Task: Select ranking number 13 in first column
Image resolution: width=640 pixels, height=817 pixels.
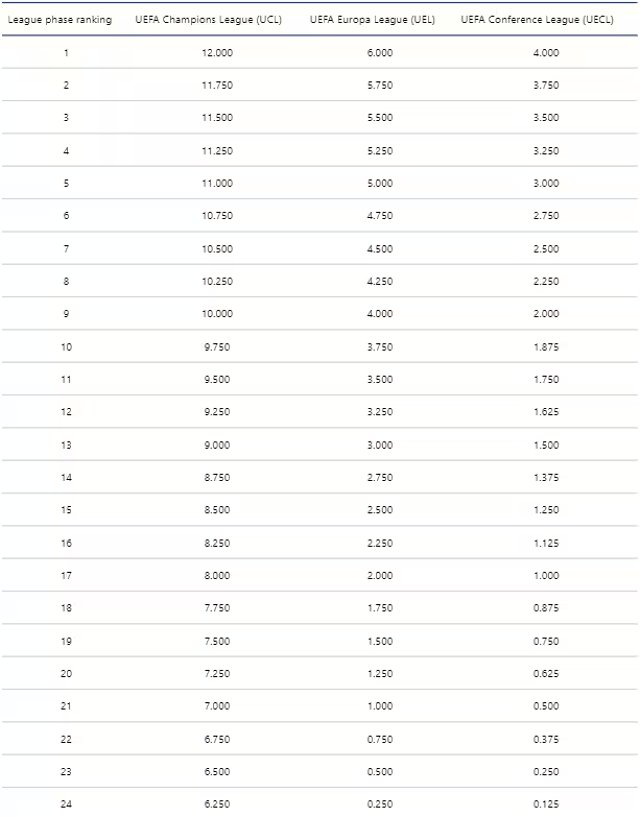Action: pyautogui.click(x=66, y=445)
